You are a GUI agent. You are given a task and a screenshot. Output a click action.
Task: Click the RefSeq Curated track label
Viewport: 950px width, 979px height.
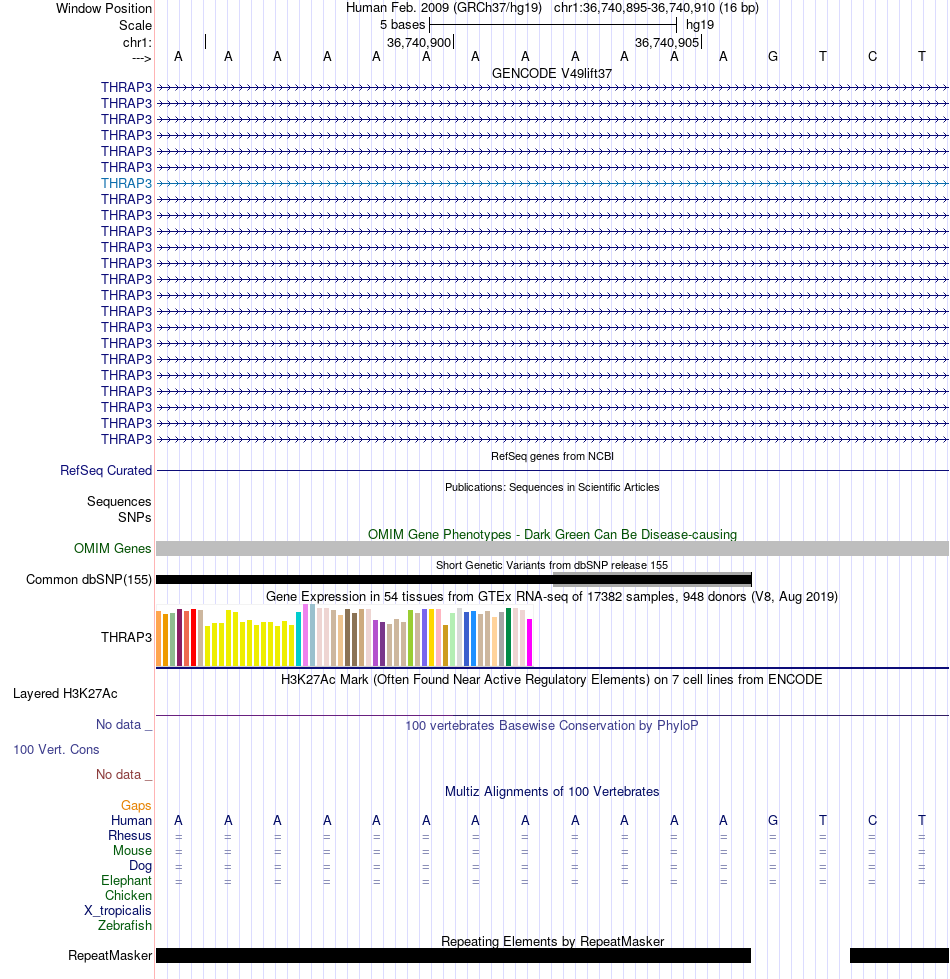click(106, 470)
